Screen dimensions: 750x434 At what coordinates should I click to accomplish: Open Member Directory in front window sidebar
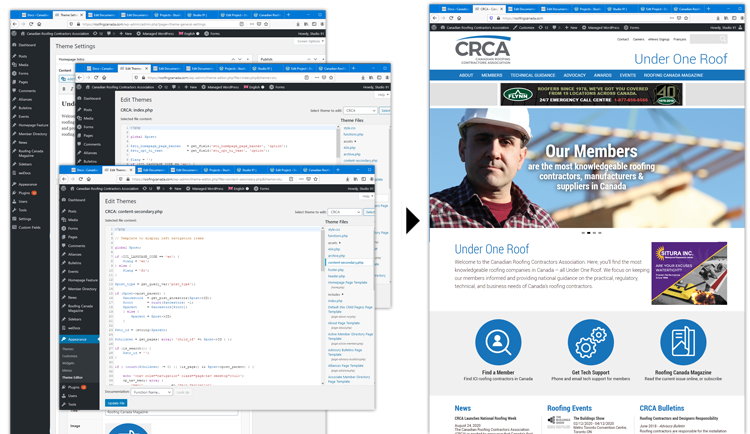(x=79, y=289)
